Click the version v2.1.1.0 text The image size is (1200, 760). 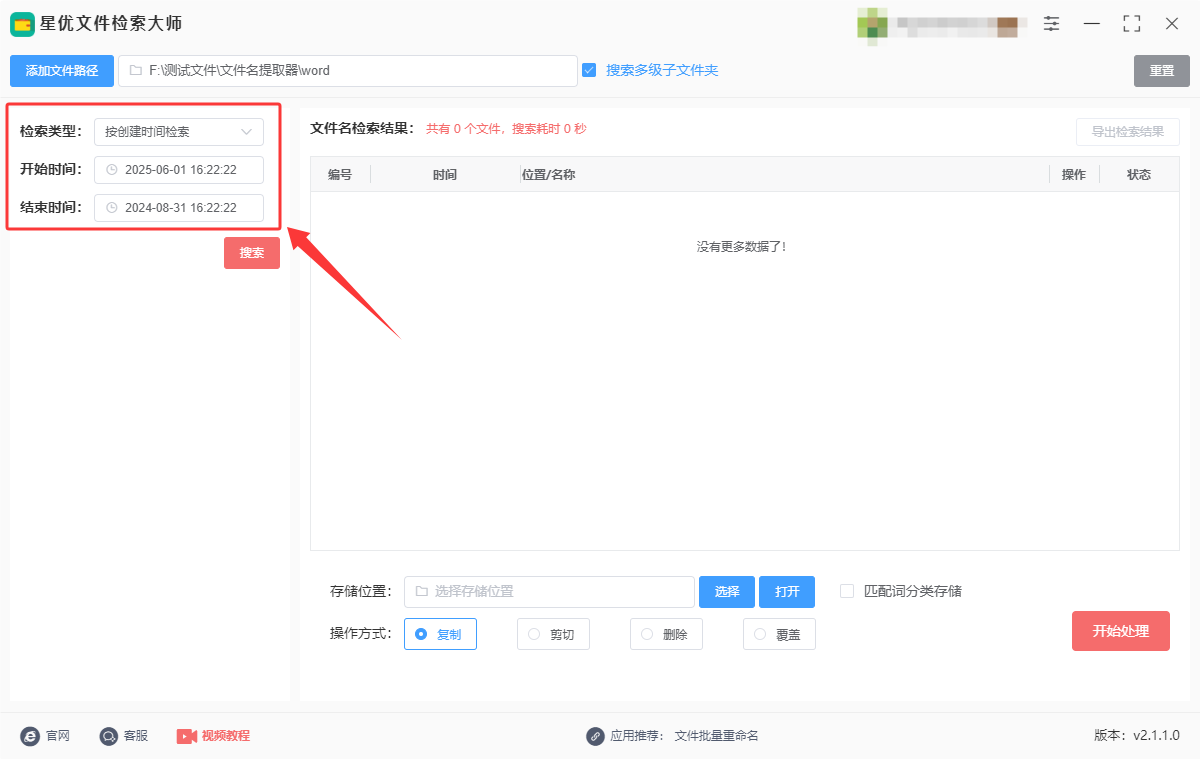tap(1137, 736)
